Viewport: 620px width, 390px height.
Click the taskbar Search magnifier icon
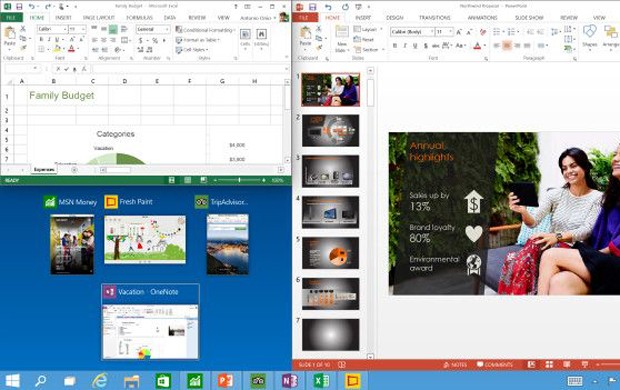[x=40, y=381]
